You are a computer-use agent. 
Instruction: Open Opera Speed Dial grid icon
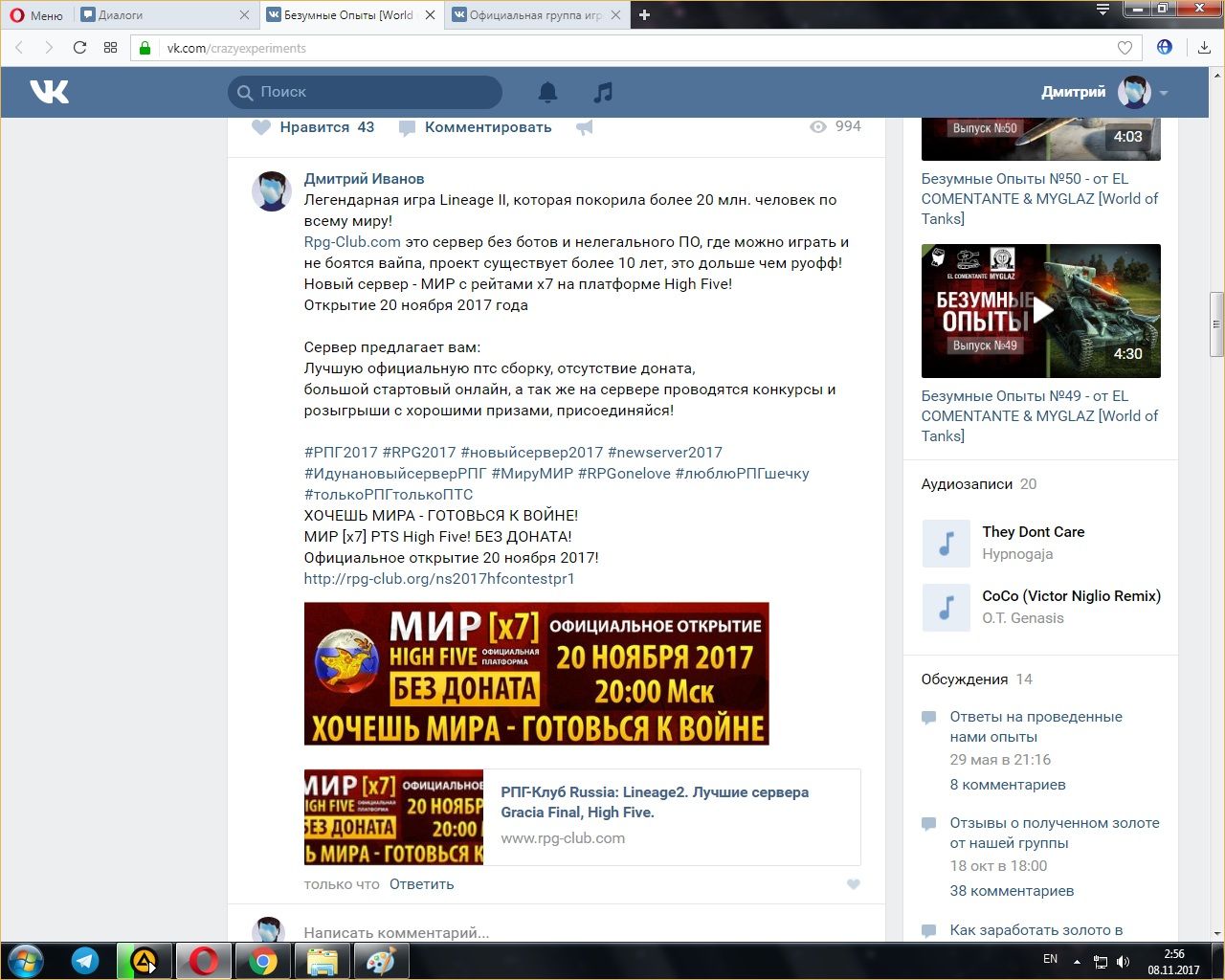[110, 48]
